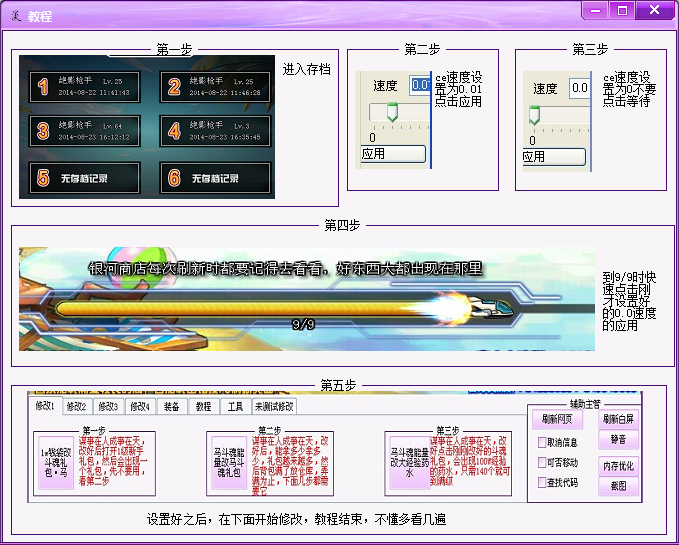Click the 静音 mute button
Screen dimensions: 679x545
[x=618, y=439]
